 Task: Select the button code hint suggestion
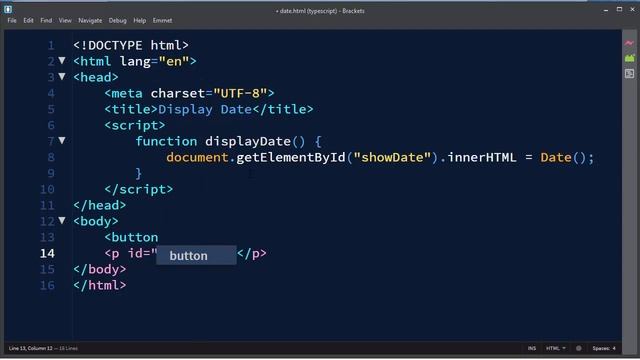[x=196, y=256]
